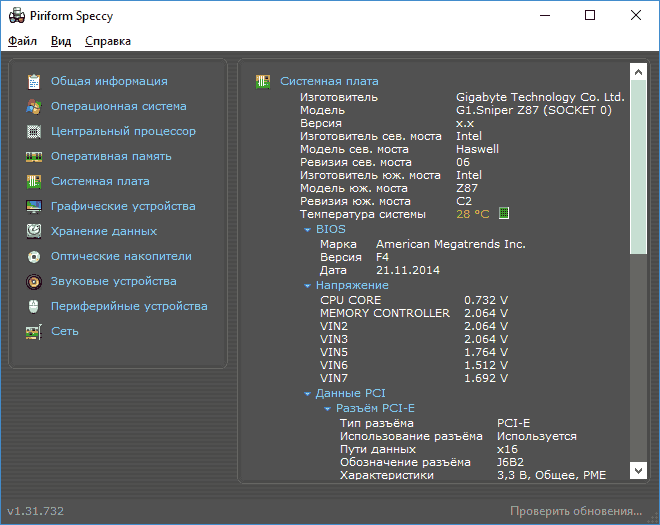Click the Тип разъёма row
This screenshot has height=525, width=660.
[435, 423]
